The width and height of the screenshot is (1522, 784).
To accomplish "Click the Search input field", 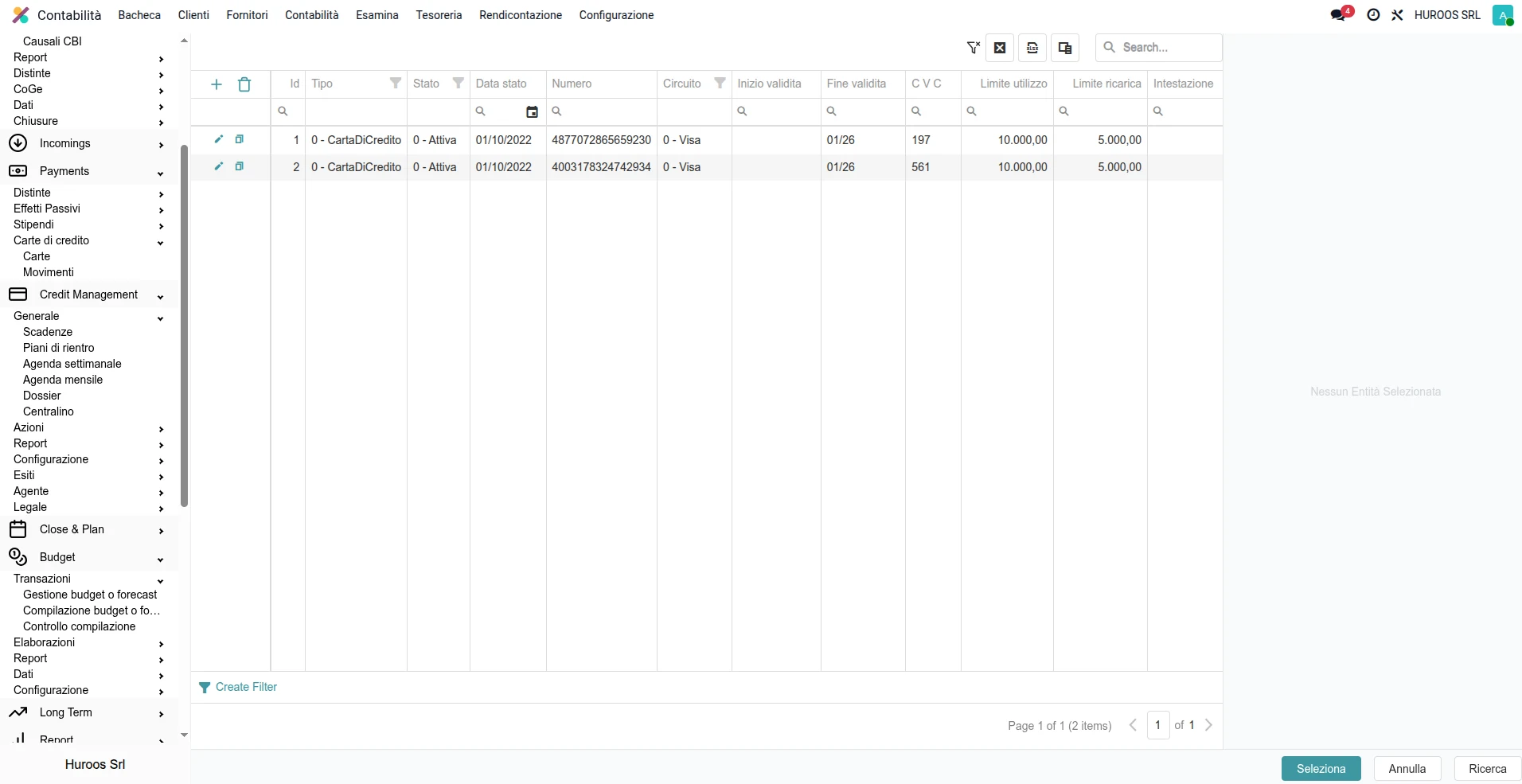I will pyautogui.click(x=1159, y=48).
